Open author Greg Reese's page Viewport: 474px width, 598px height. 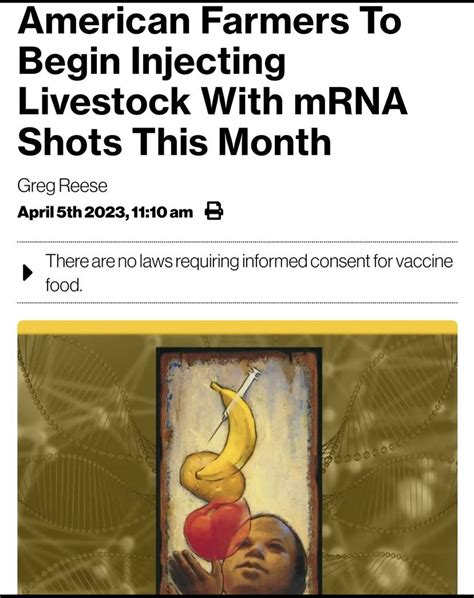(x=62, y=186)
